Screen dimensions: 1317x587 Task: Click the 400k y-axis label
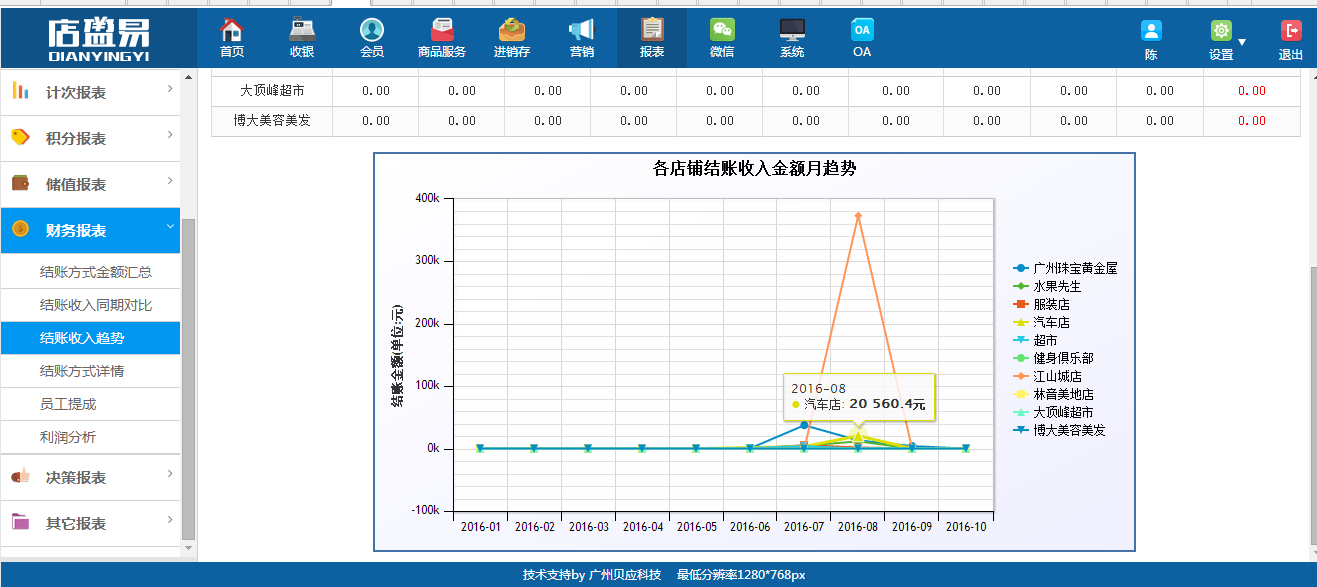[x=427, y=198]
